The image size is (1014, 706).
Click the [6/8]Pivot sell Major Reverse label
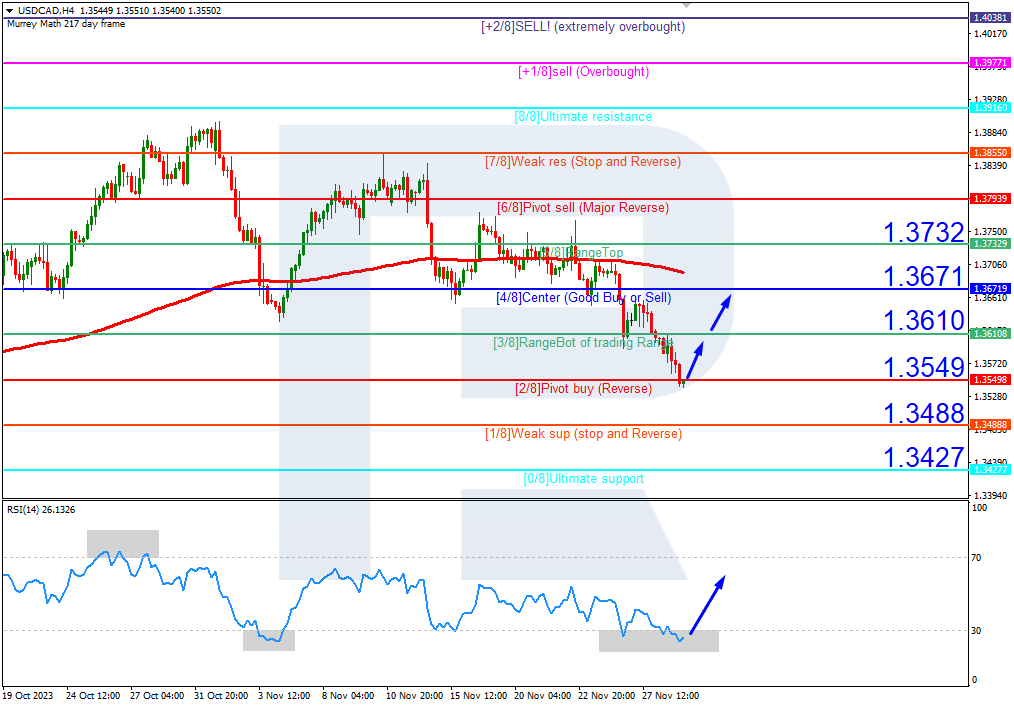[x=583, y=207]
